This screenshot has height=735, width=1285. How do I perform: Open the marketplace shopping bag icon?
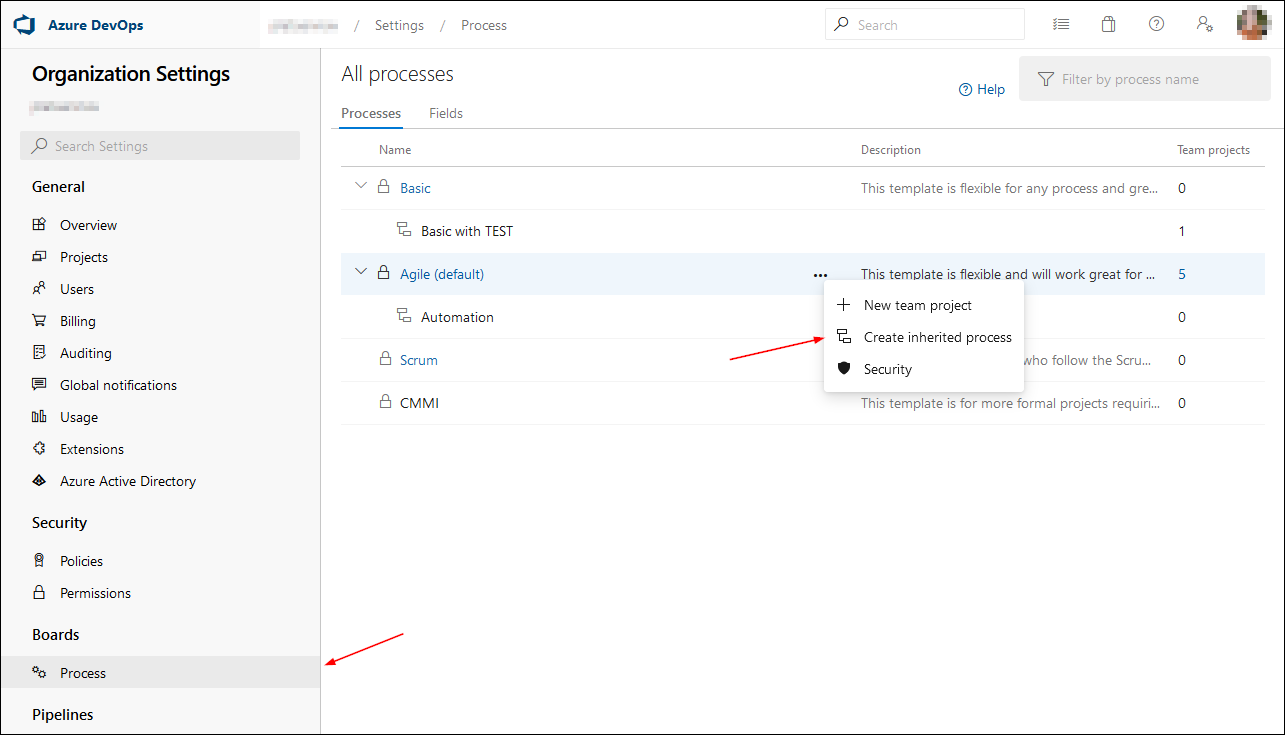click(x=1109, y=25)
